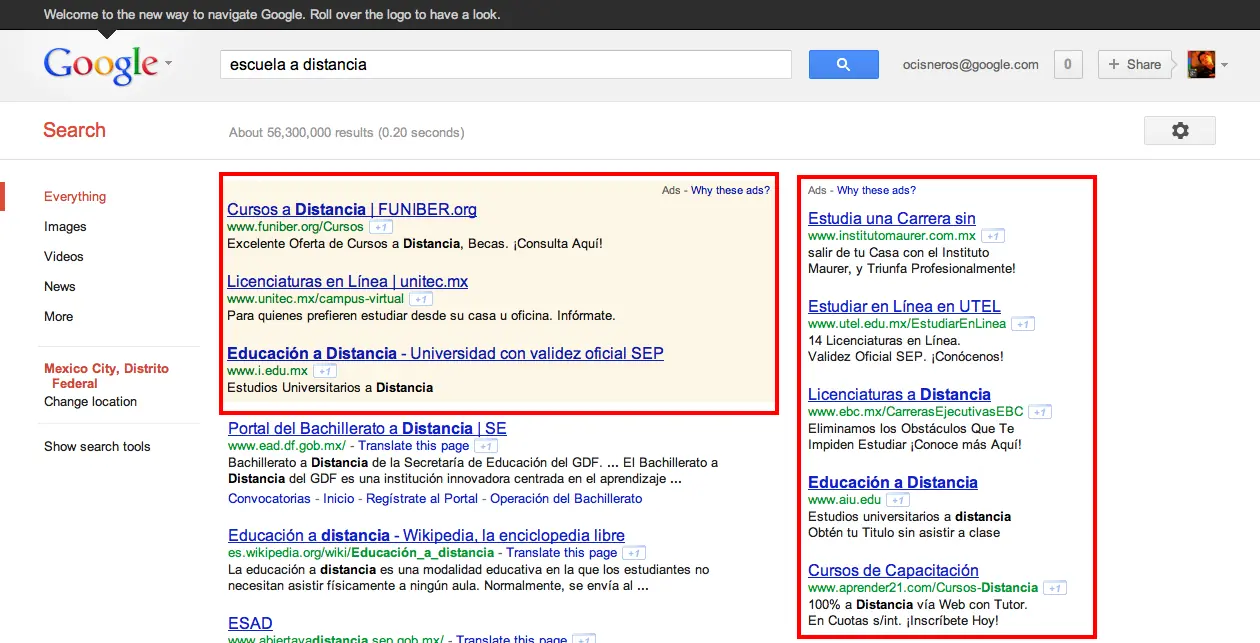Click the notifications counter showing 0
The width and height of the screenshot is (1260, 643).
(1067, 64)
